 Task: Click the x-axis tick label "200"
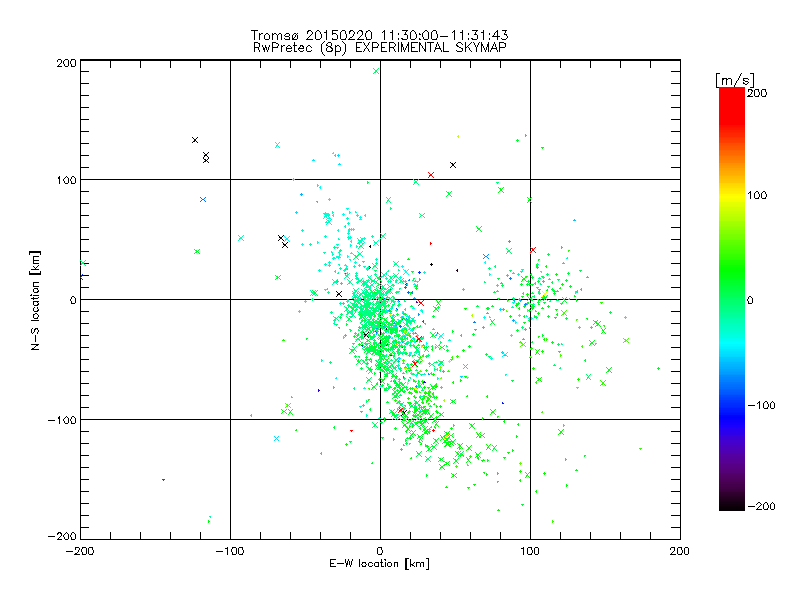680,551
